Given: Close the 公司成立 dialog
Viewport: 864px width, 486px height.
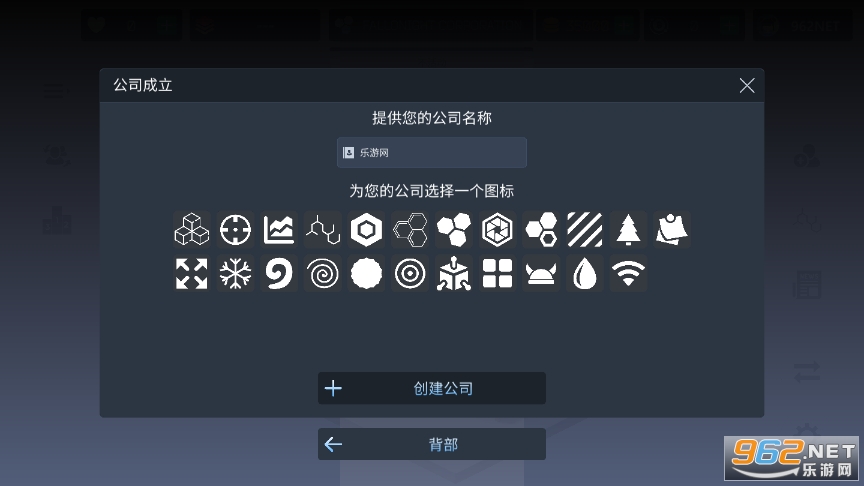Looking at the screenshot, I should click(747, 85).
